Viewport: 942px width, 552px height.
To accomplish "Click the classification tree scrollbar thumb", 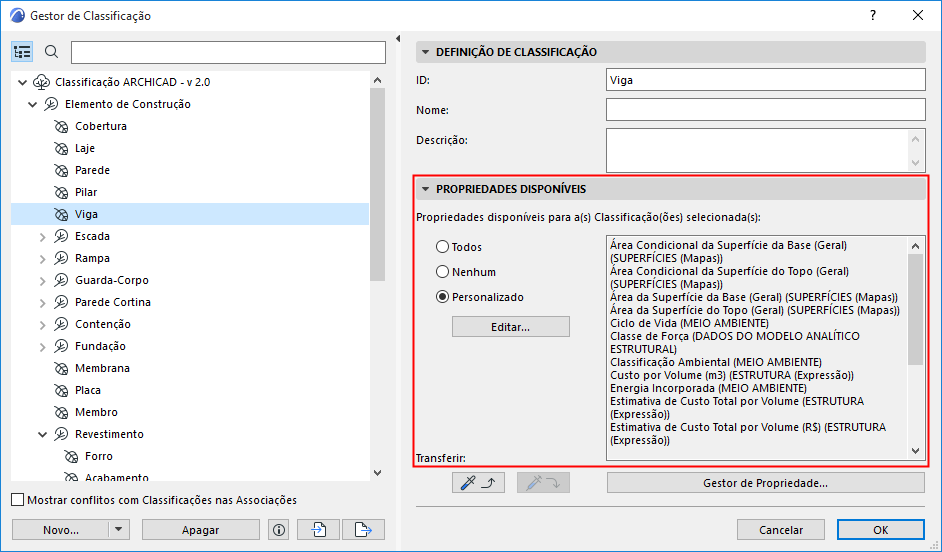I will 377,184.
